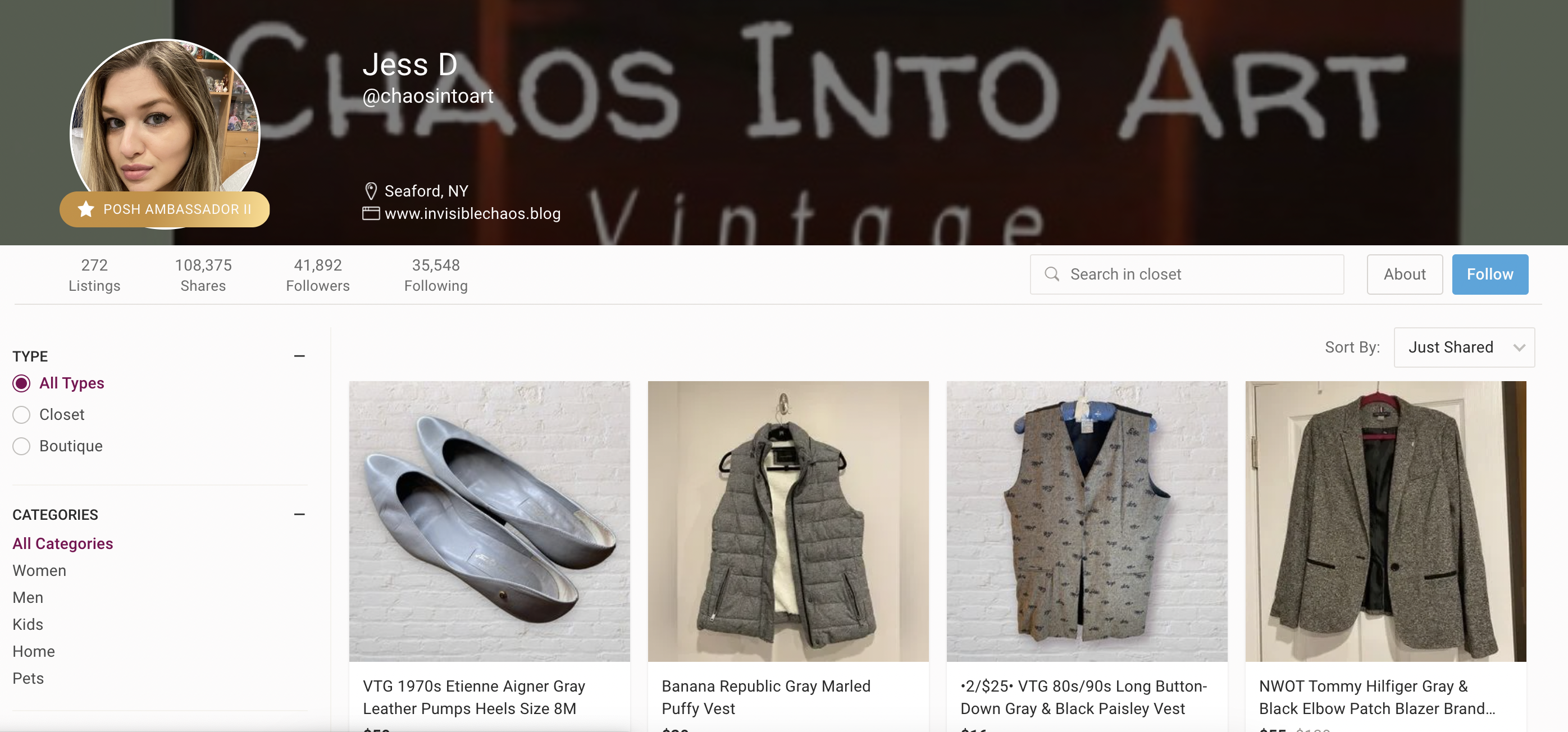This screenshot has width=1568, height=732.
Task: View the 41,892 Followers count
Action: point(318,275)
